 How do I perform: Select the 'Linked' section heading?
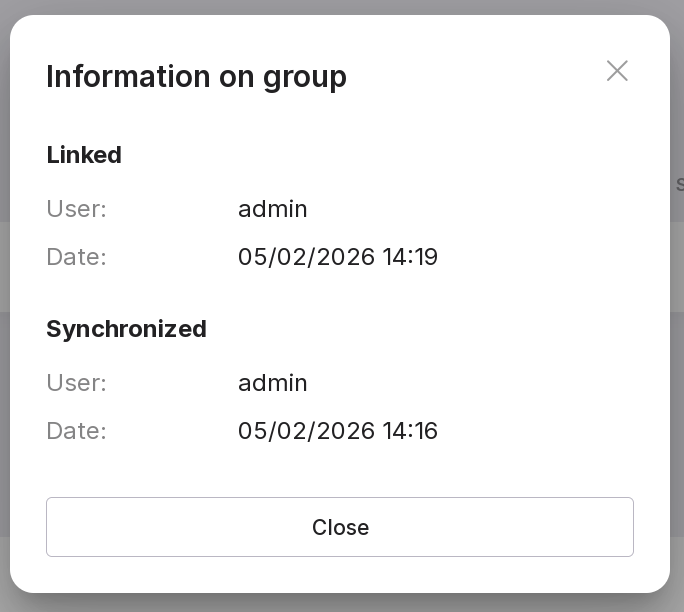84,155
